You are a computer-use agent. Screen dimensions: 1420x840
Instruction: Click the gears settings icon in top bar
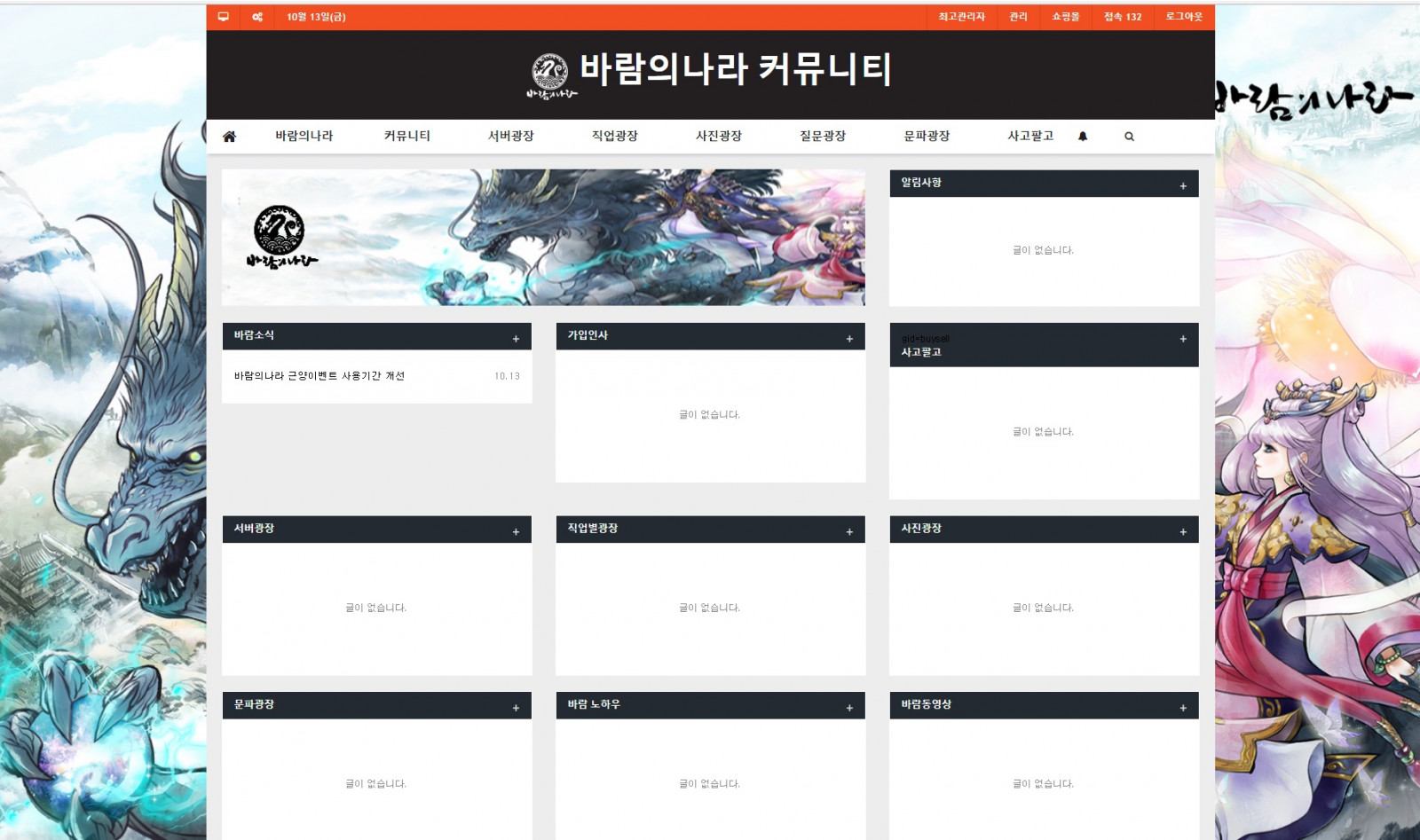(x=257, y=17)
